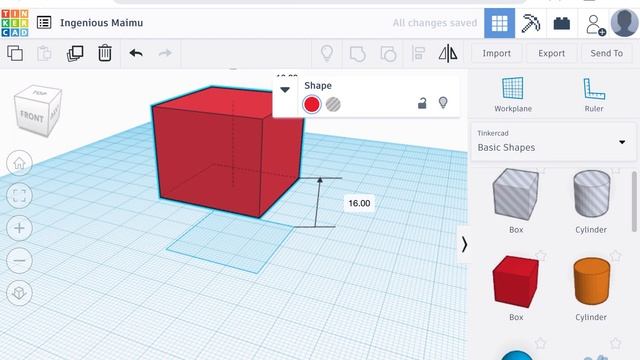This screenshot has width=640, height=360.
Task: Select the Ruler tool
Action: [594, 94]
